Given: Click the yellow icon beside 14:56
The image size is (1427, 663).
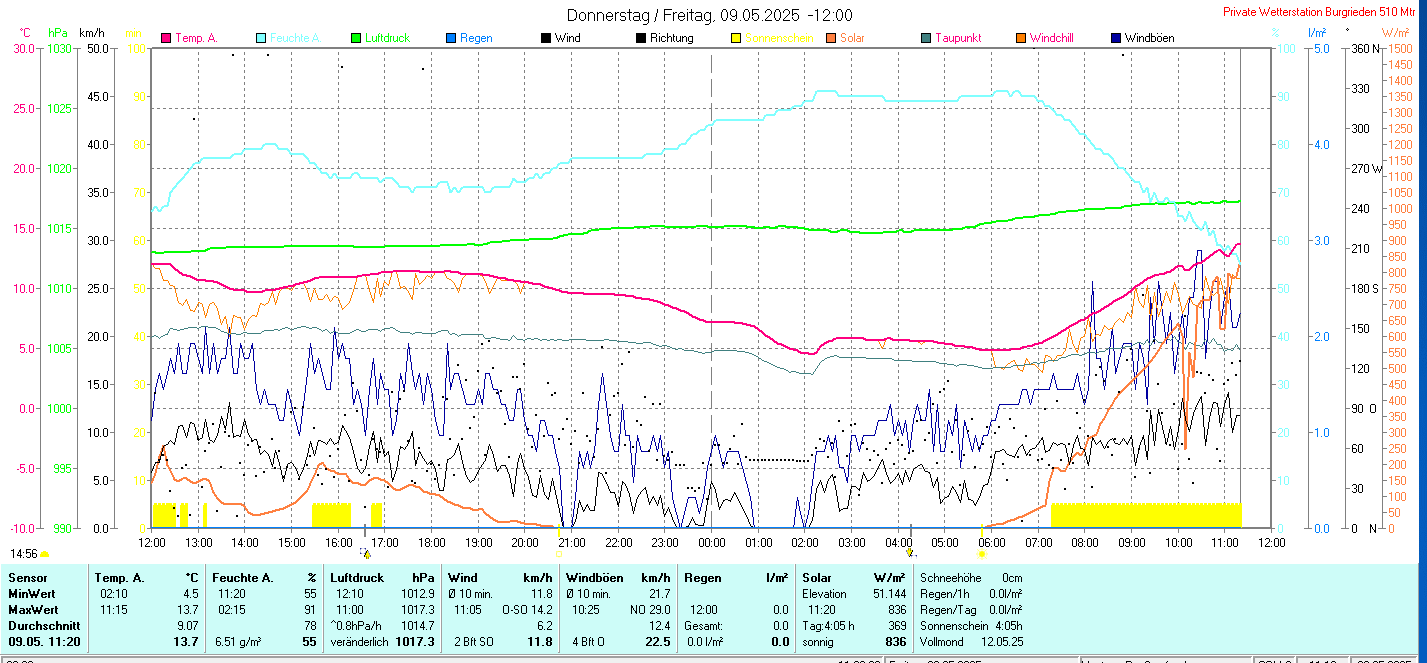Looking at the screenshot, I should 44,553.
